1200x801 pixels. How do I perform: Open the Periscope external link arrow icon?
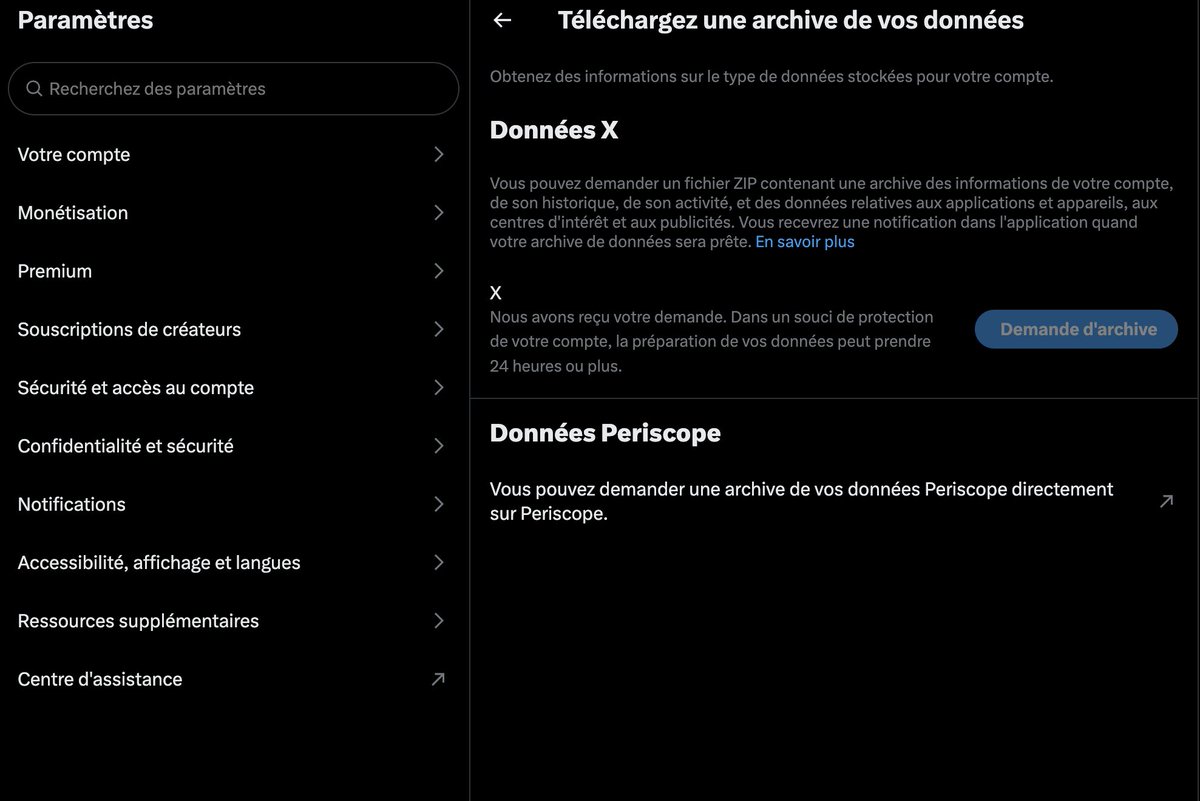[1166, 502]
